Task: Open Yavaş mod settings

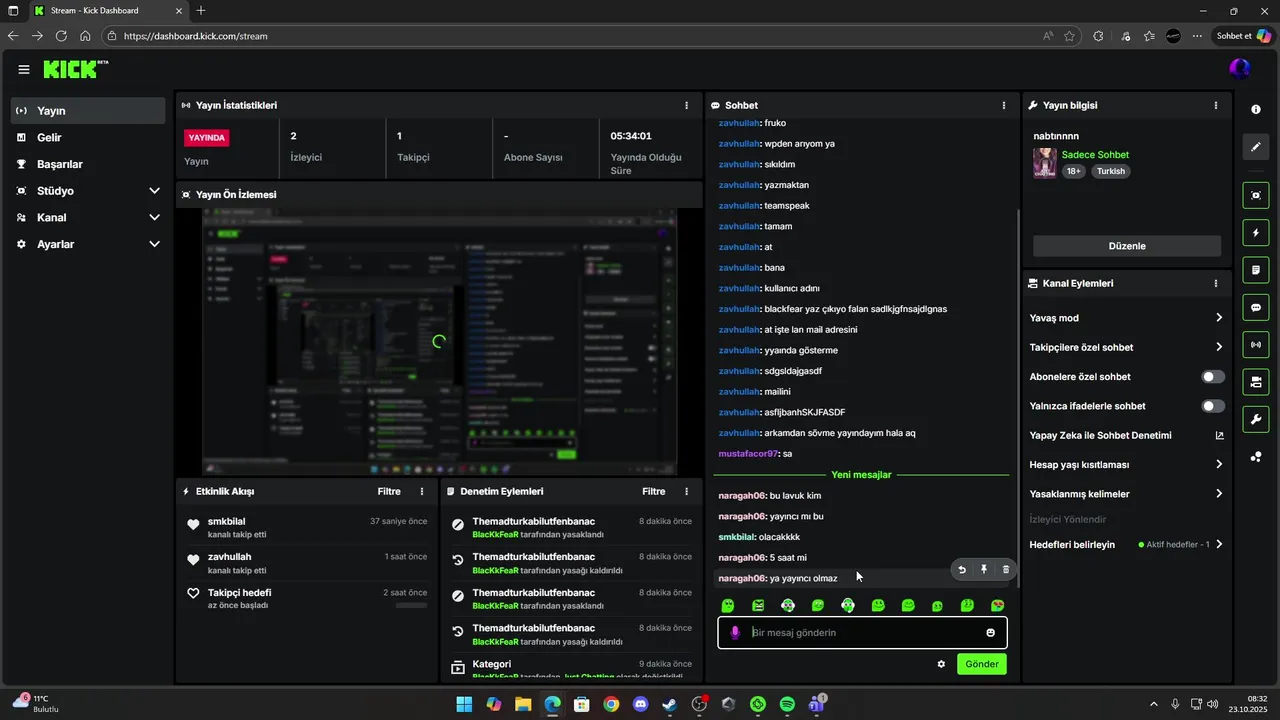Action: (1126, 318)
